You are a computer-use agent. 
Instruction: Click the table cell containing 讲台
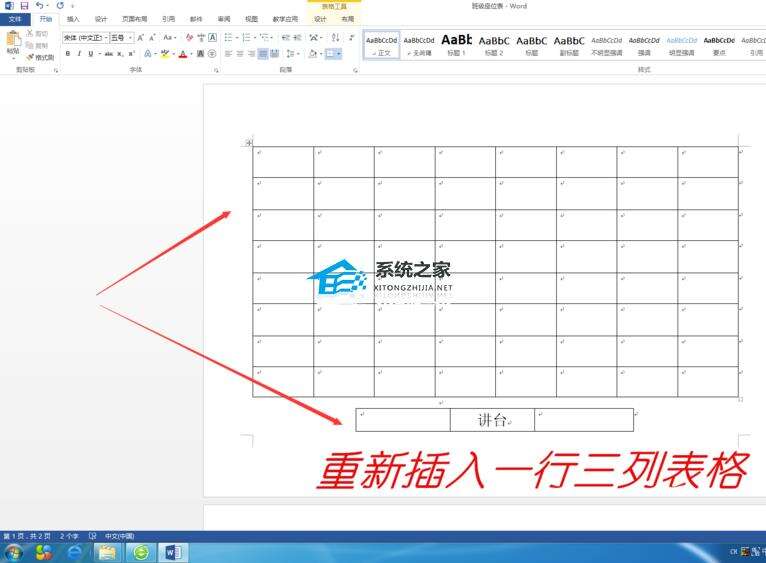tap(492, 420)
